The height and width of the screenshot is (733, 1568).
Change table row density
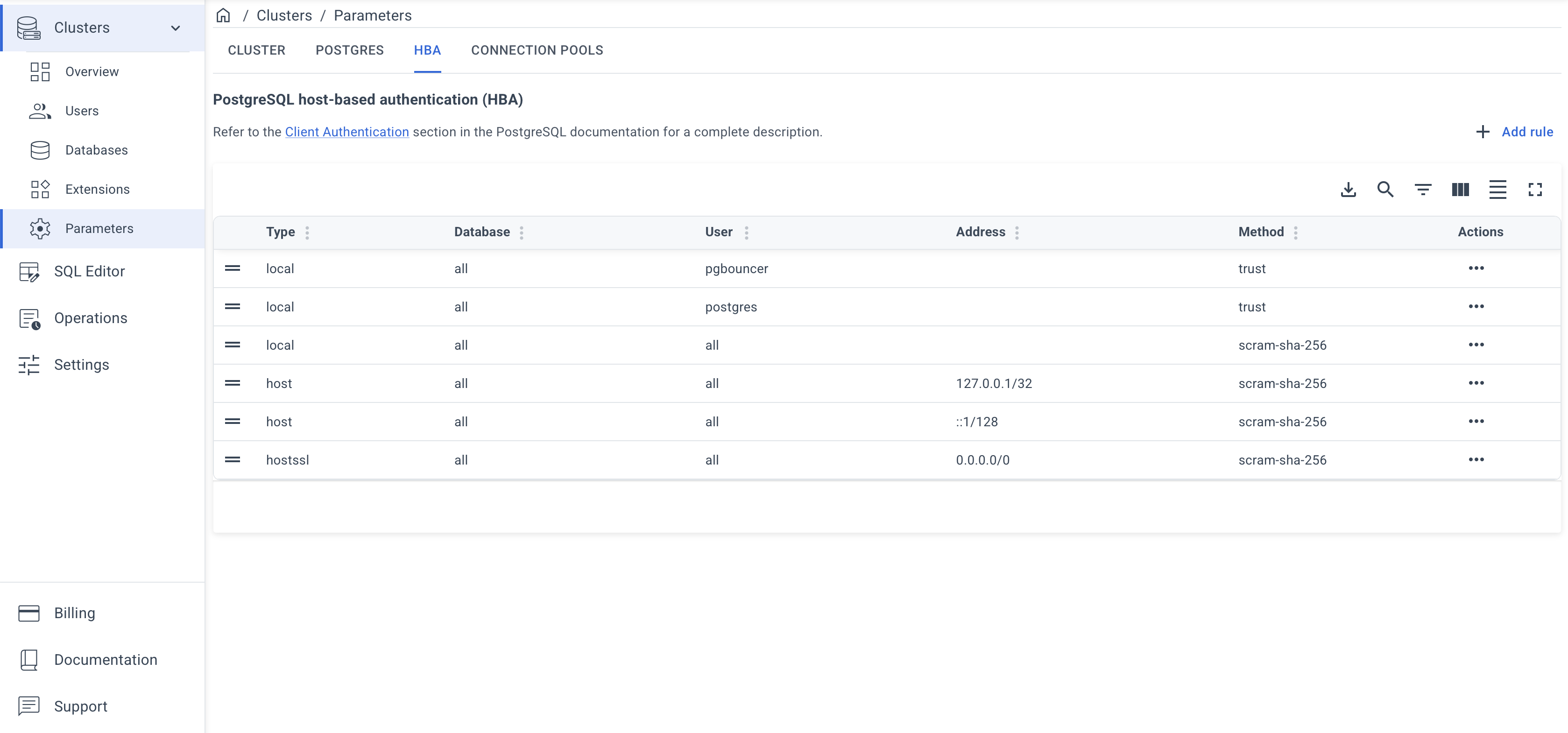point(1497,190)
